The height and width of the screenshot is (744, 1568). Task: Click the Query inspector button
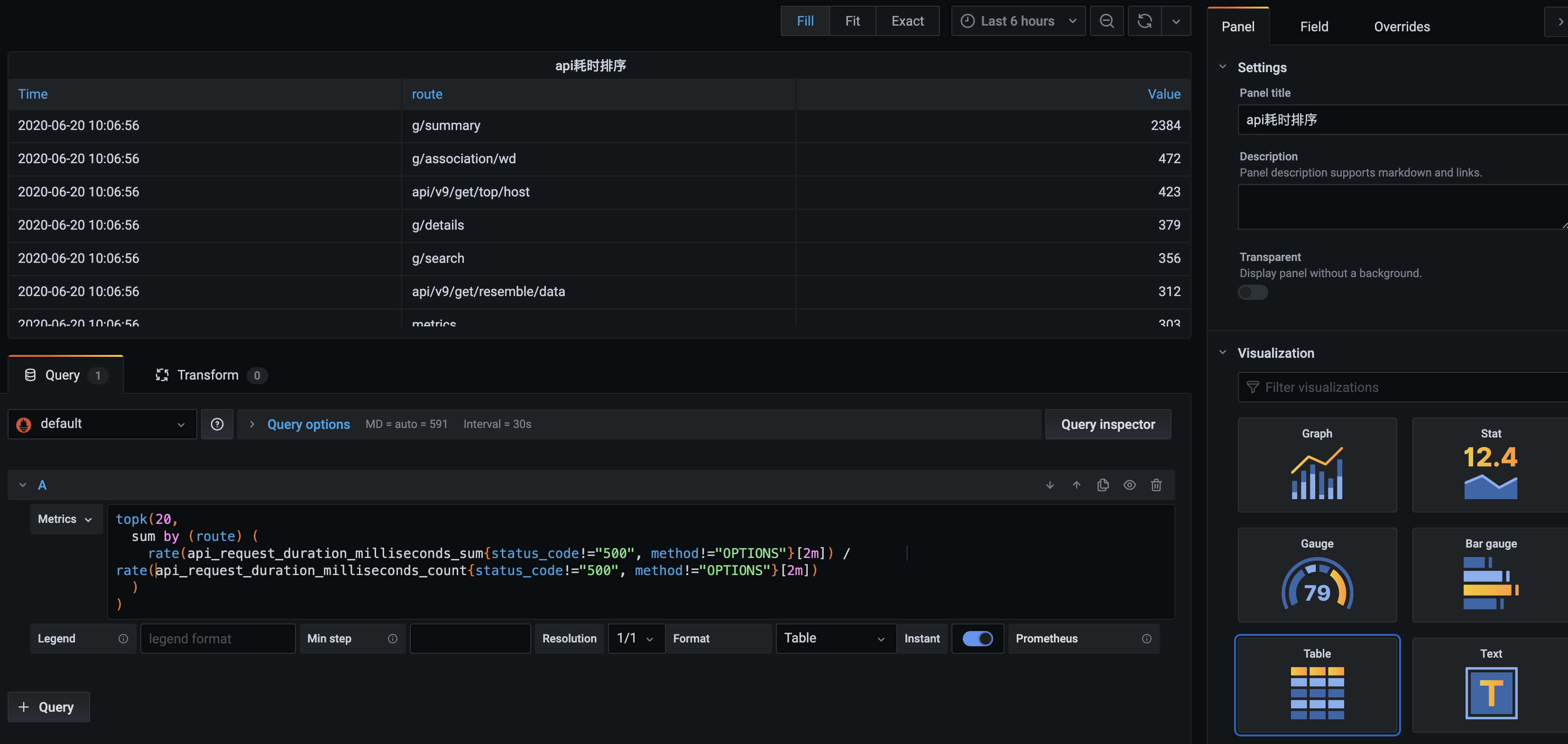click(x=1107, y=424)
